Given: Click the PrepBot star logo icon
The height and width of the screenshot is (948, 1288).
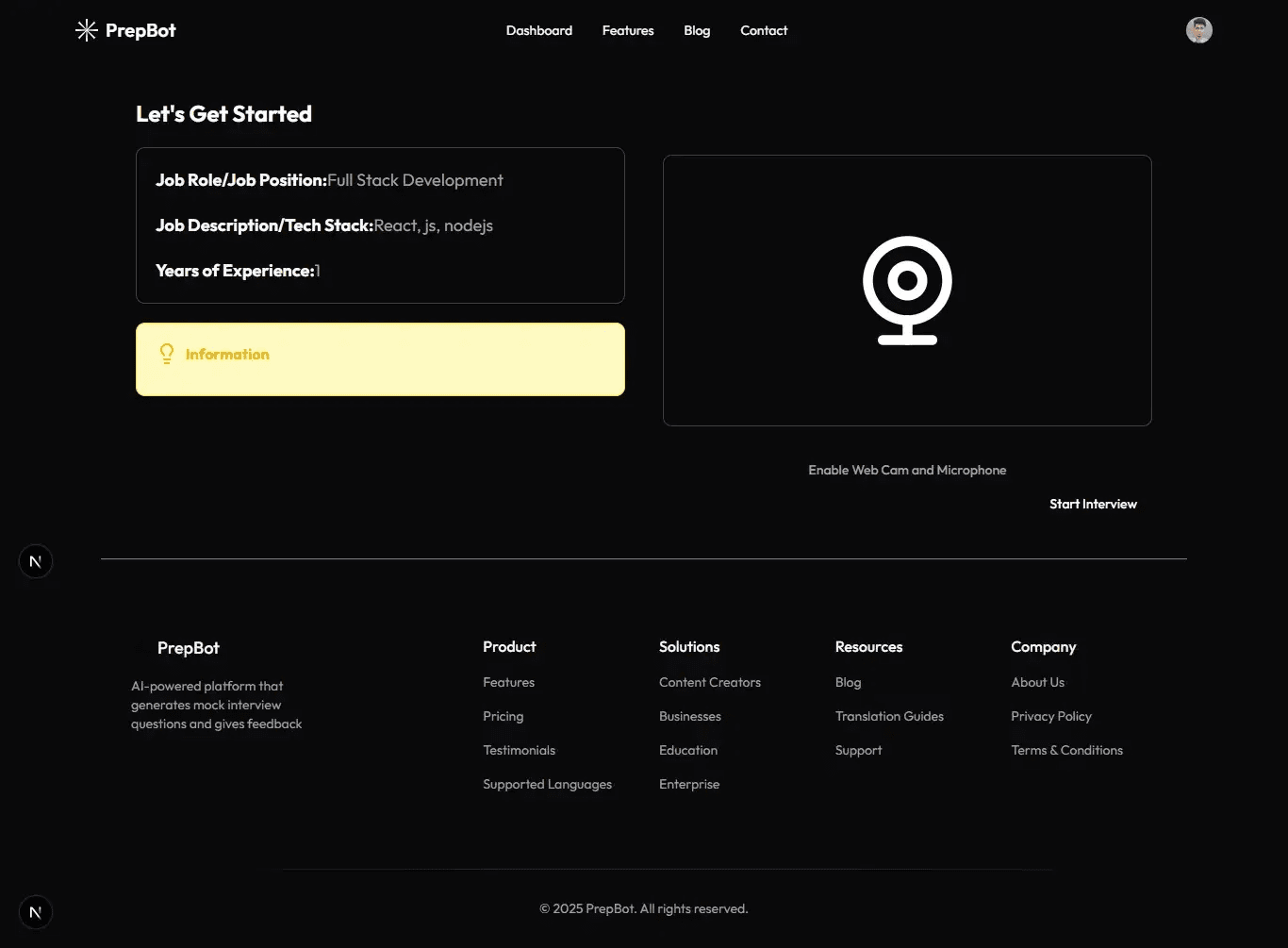Looking at the screenshot, I should [x=87, y=31].
